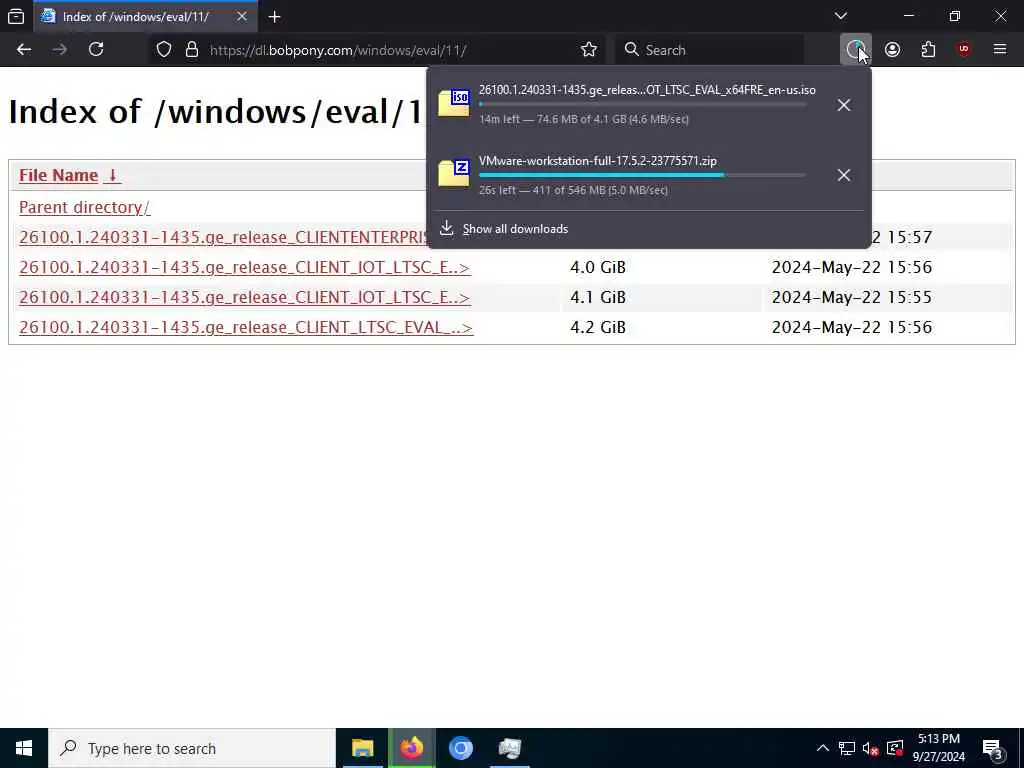Show hidden system tray icons chevron

(x=823, y=748)
